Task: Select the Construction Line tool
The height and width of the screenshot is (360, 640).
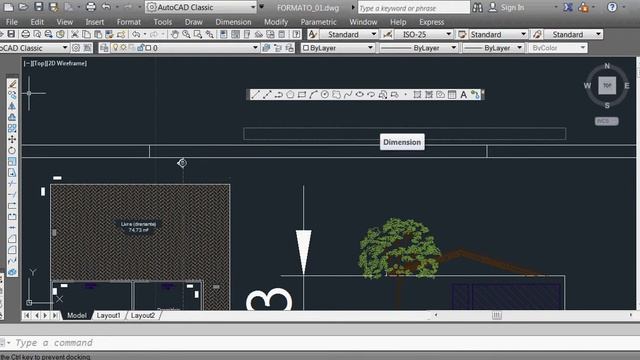Action: (x=267, y=95)
